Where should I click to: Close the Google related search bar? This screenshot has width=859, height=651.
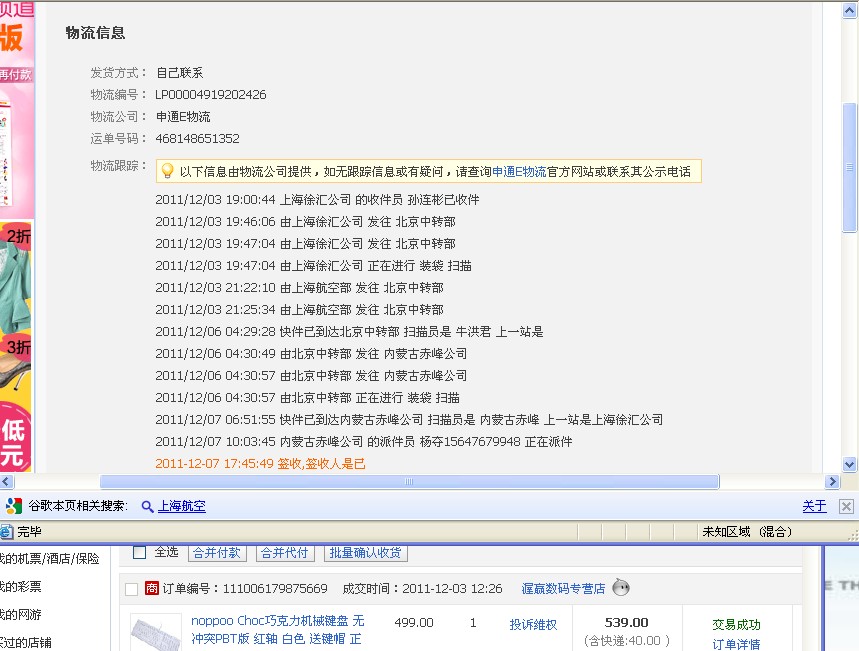click(x=846, y=506)
